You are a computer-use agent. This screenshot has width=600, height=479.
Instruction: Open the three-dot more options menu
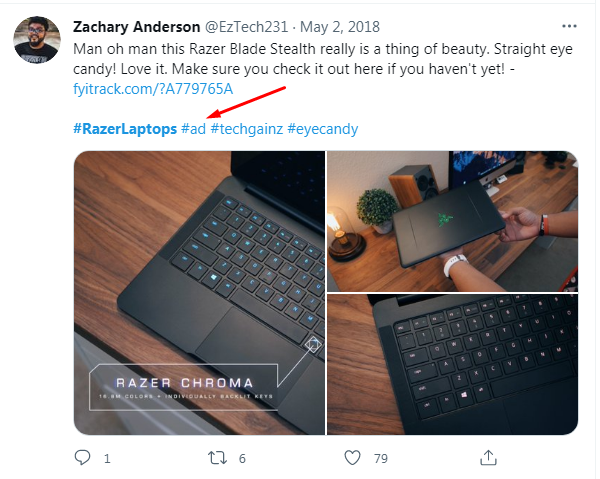(x=569, y=26)
